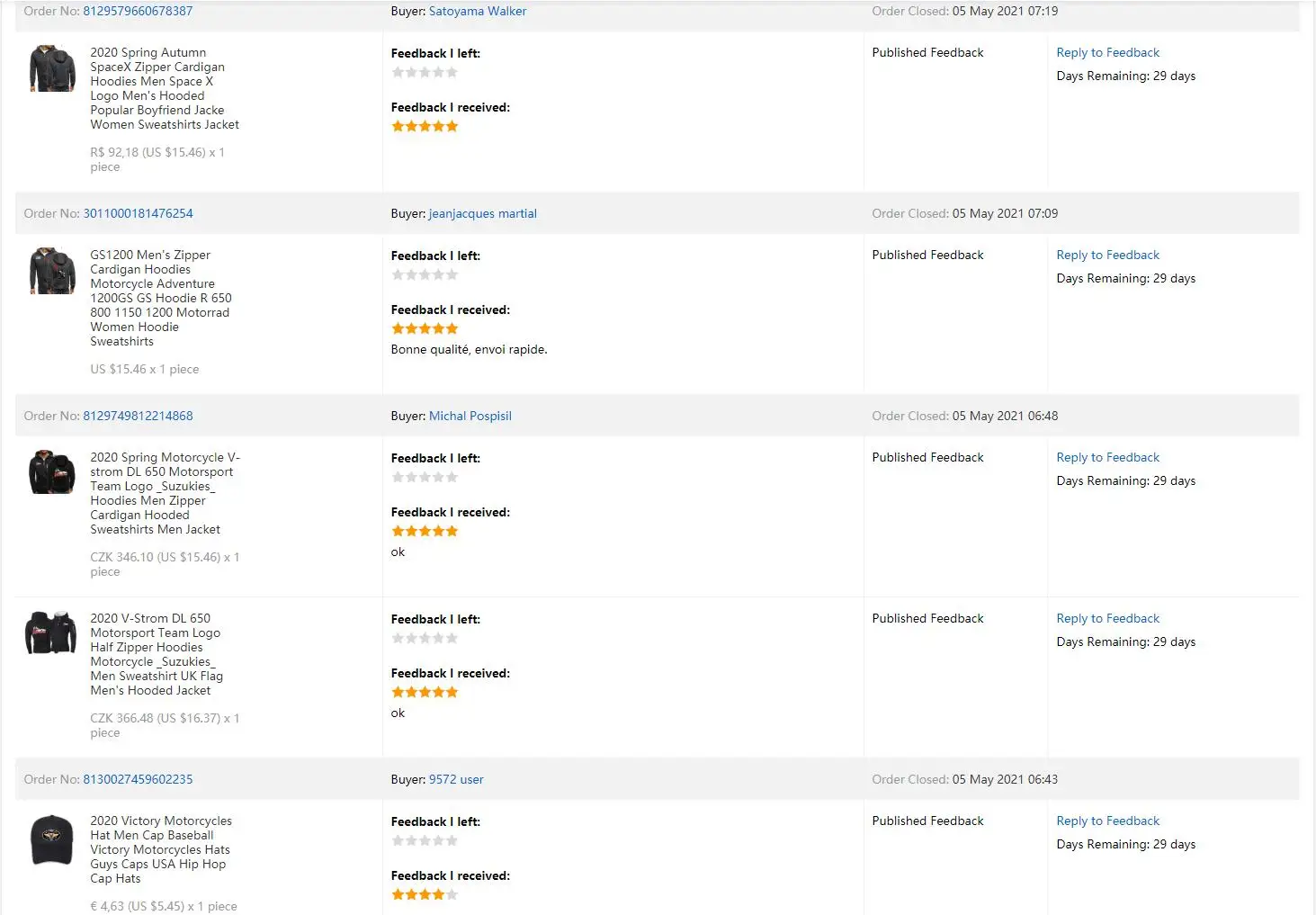Reply to Feedback on the Victory Motorcycles hat
The width and height of the screenshot is (1316, 915).
1107,821
